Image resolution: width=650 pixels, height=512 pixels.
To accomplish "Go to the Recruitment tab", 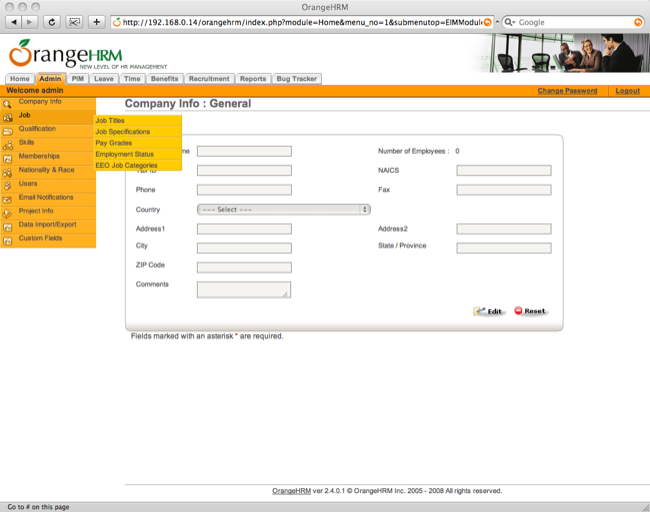I will [x=209, y=79].
